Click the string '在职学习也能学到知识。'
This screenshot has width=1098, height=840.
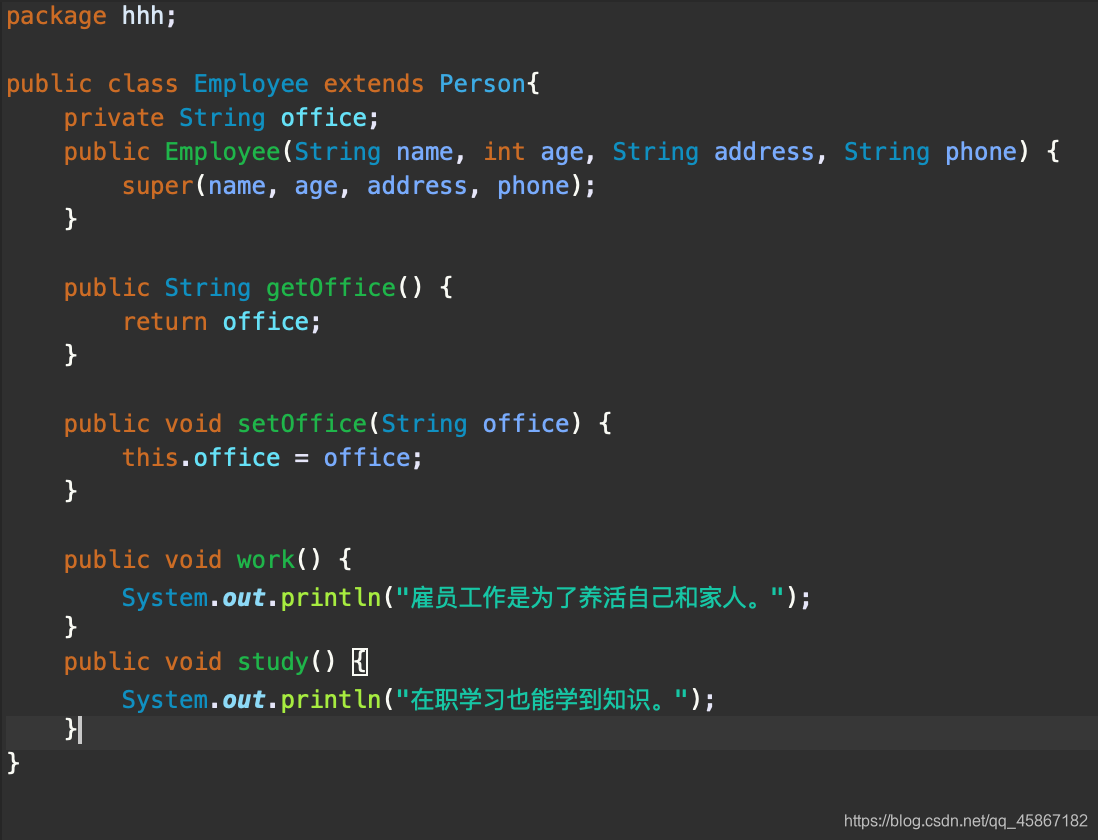[x=542, y=699]
